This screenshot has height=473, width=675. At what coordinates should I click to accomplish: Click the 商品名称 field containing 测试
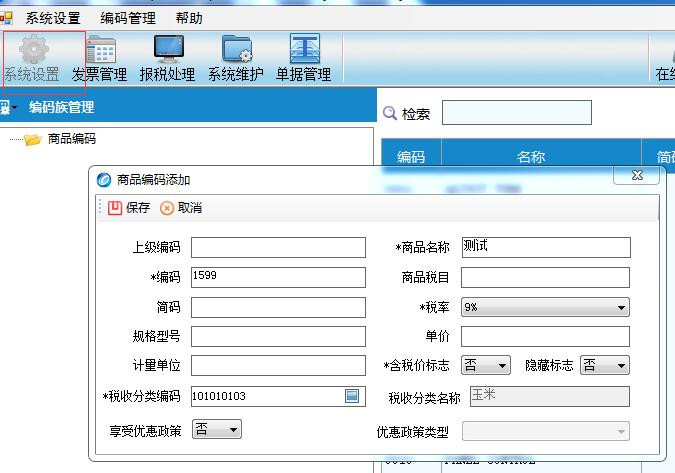[x=546, y=247]
